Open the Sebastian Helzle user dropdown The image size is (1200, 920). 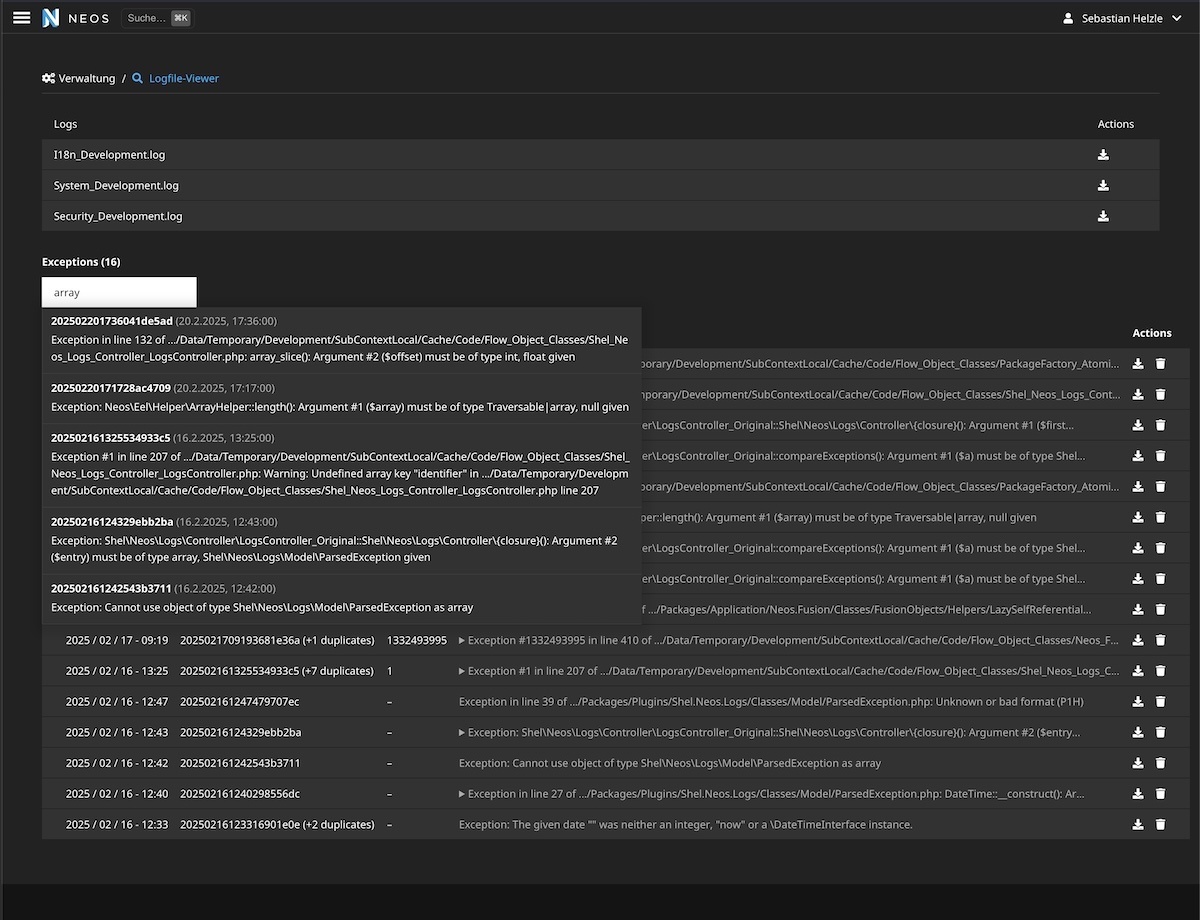click(x=1122, y=18)
